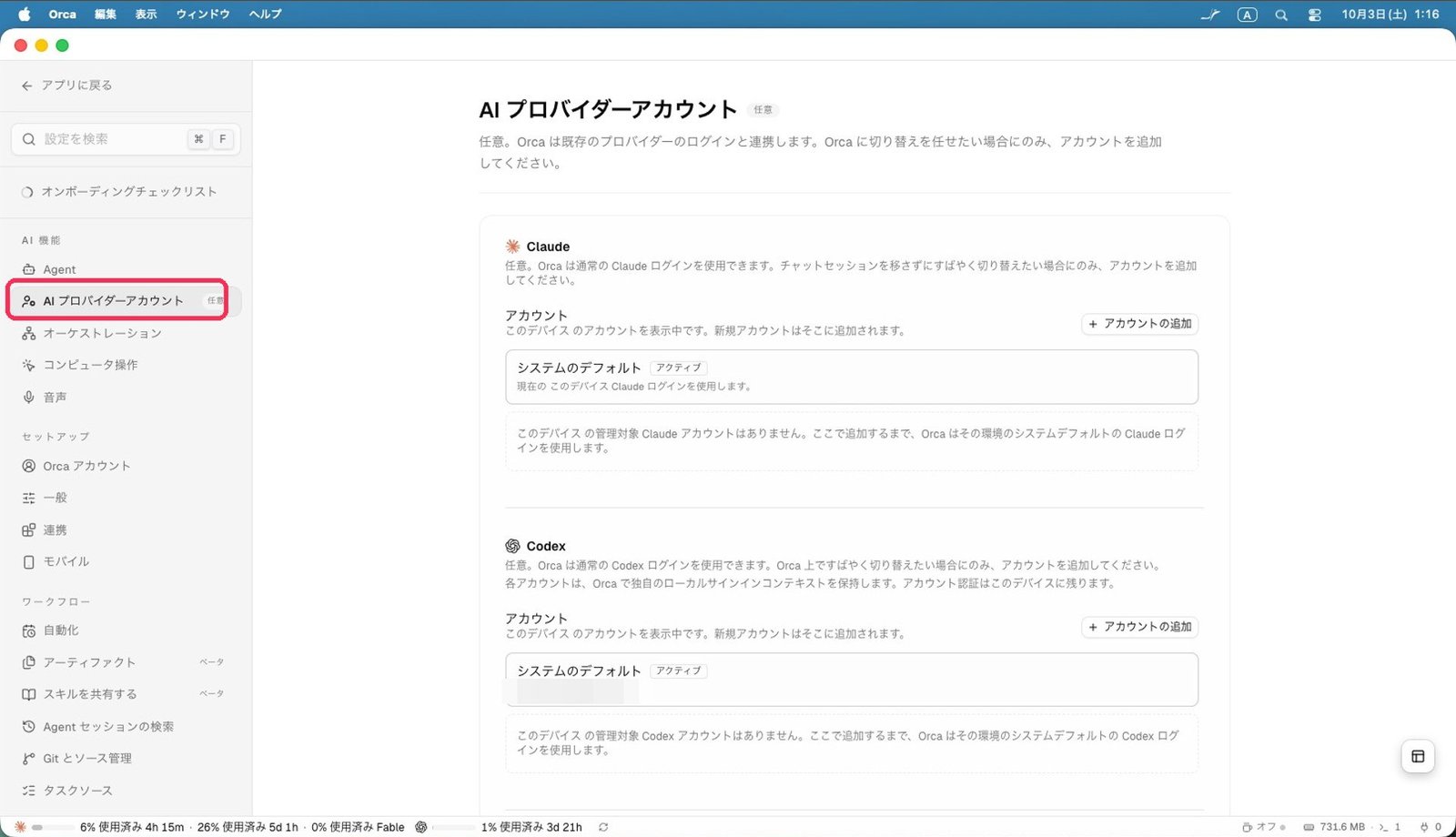1456x837 pixels.
Task: Click the input source A indicator
Action: click(1247, 15)
